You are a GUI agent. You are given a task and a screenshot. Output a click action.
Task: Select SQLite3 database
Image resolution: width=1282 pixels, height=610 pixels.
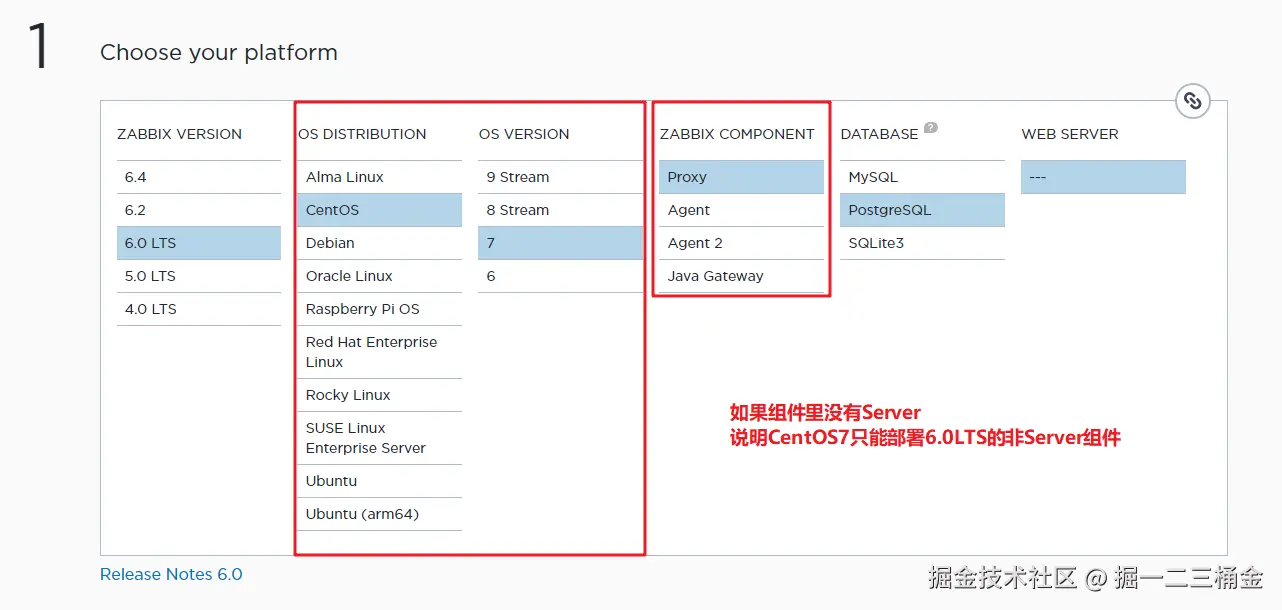tap(923, 243)
